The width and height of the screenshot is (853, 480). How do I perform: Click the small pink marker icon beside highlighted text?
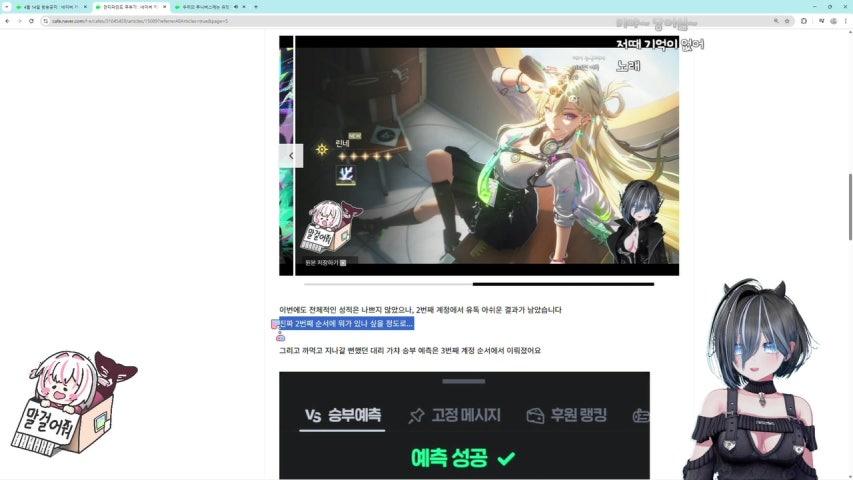(x=275, y=324)
